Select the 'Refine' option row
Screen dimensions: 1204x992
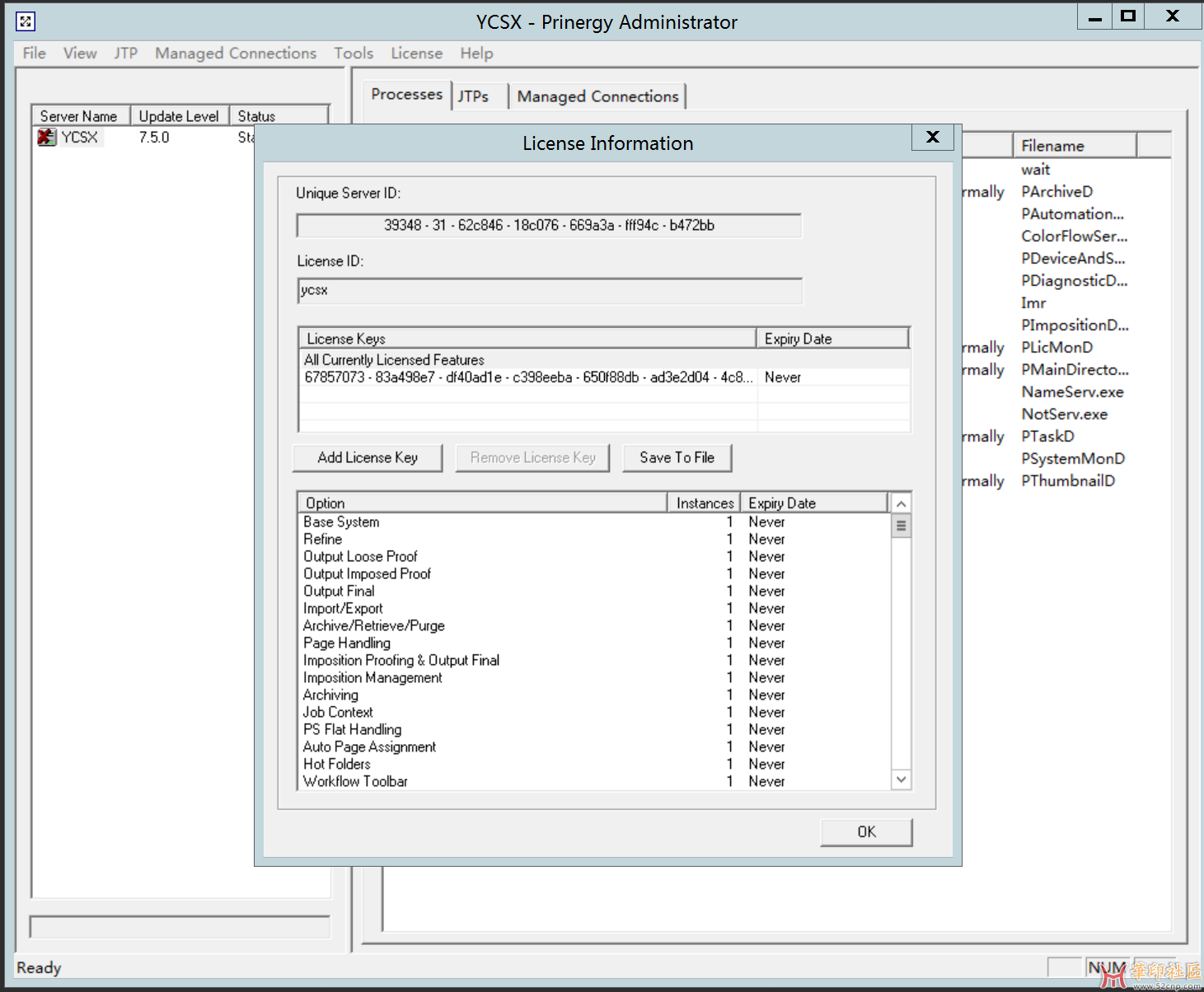pyautogui.click(x=595, y=539)
